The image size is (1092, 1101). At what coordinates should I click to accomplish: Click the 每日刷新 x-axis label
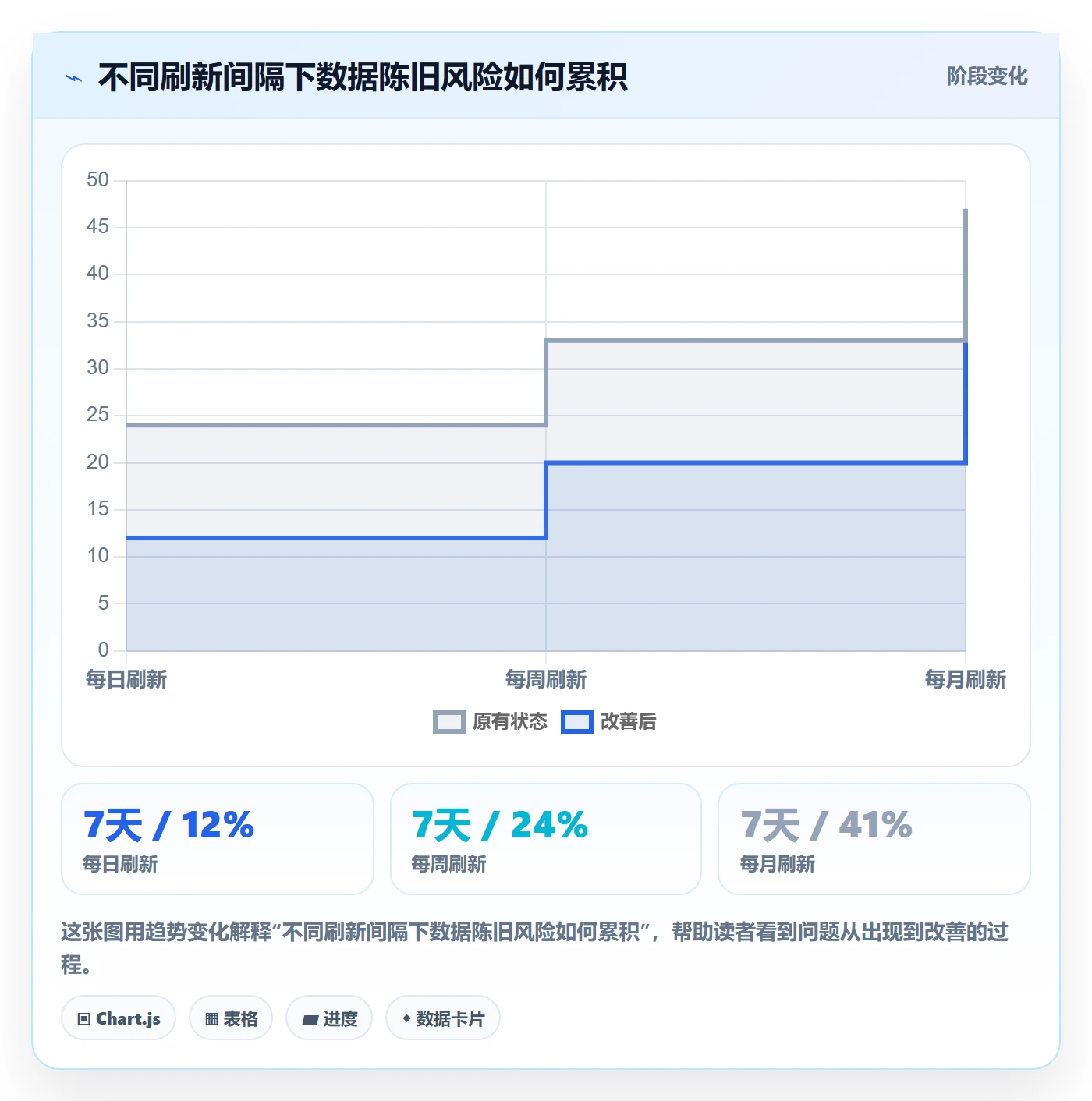126,680
